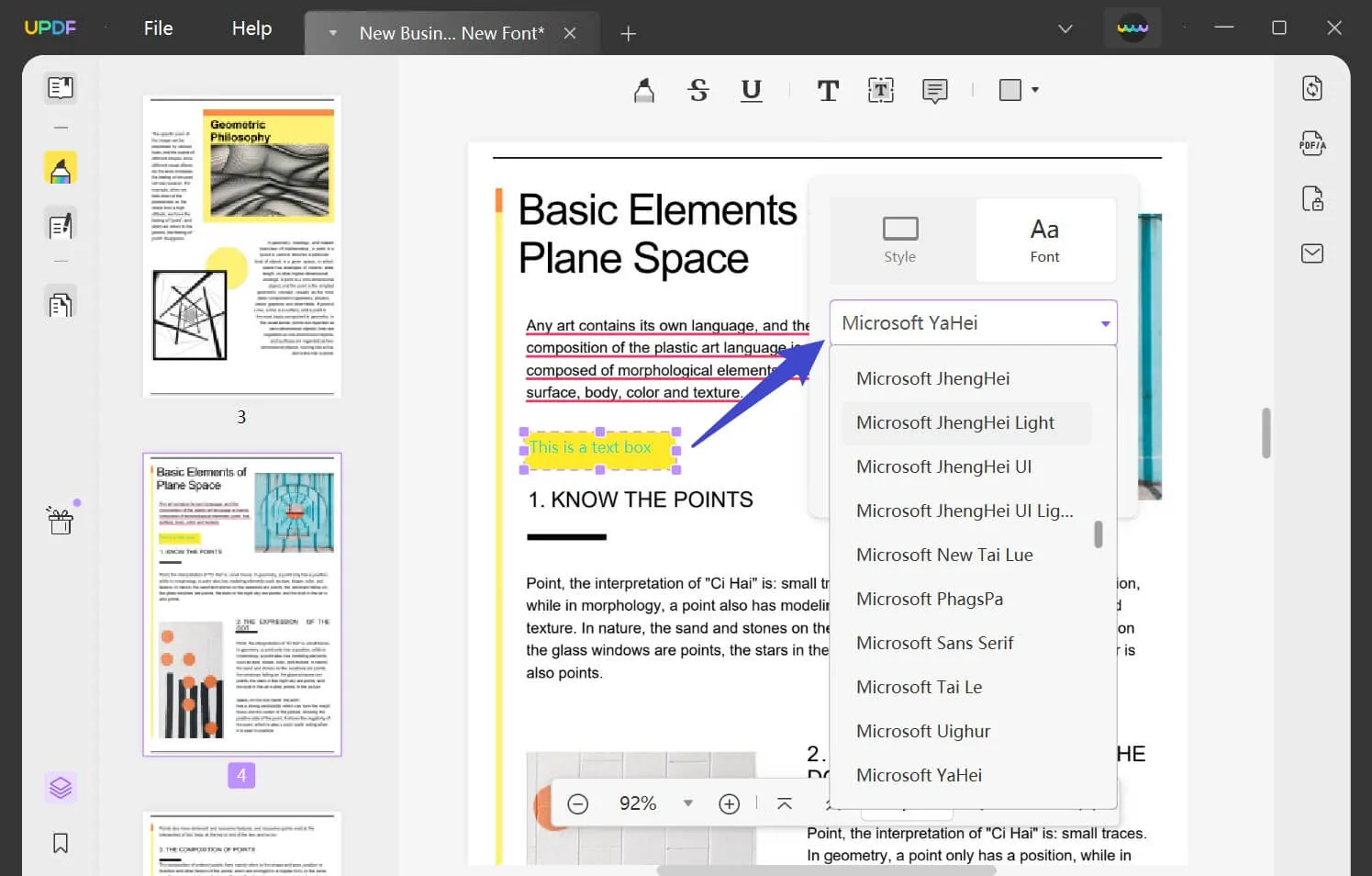Click the Send by email envelope icon
The image size is (1372, 876).
[x=1312, y=253]
